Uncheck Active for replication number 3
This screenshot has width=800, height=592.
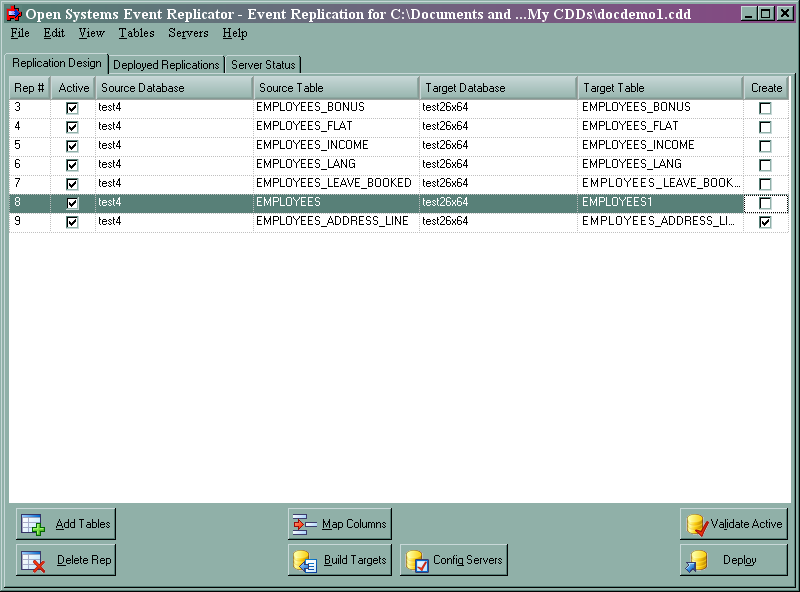click(71, 107)
